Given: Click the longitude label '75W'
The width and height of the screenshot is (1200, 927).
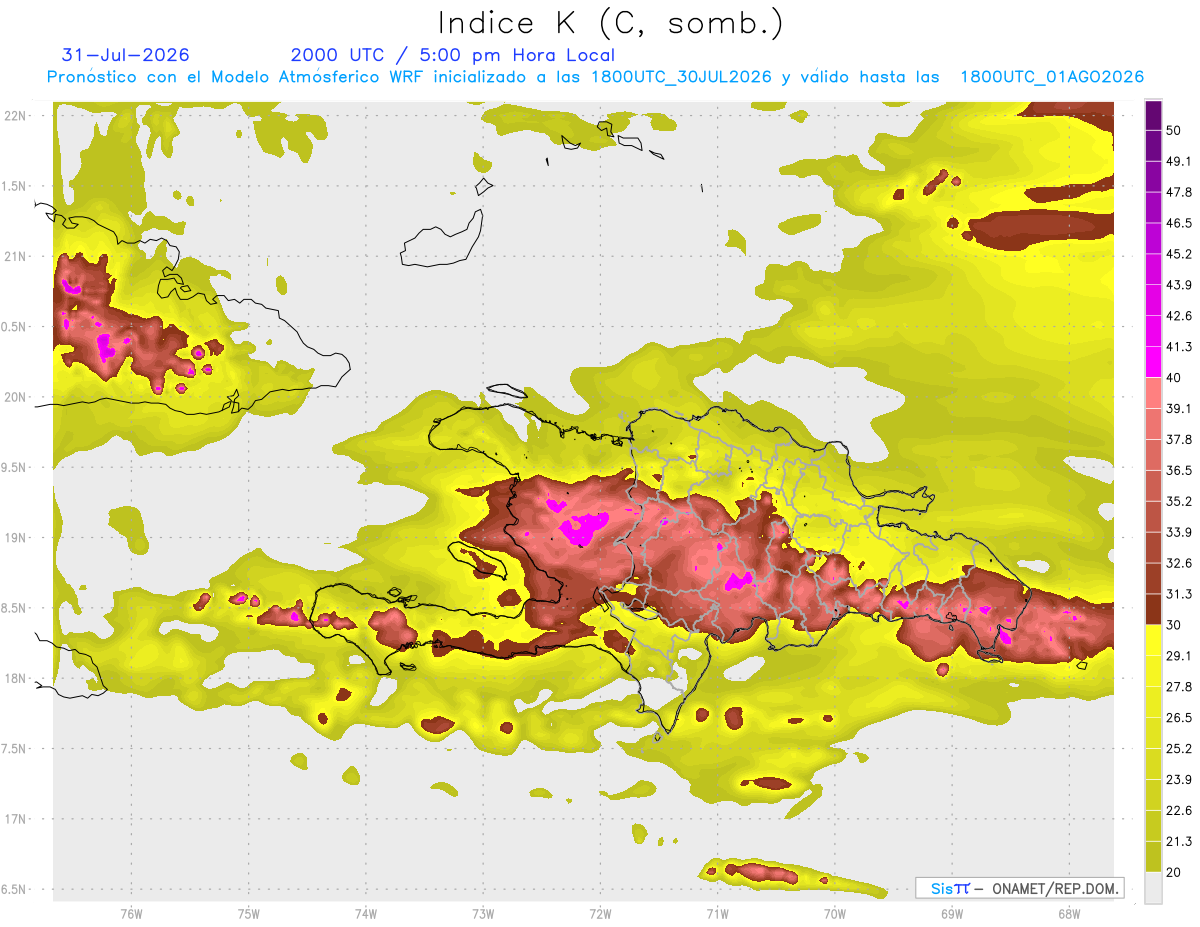Looking at the screenshot, I should pos(248,914).
